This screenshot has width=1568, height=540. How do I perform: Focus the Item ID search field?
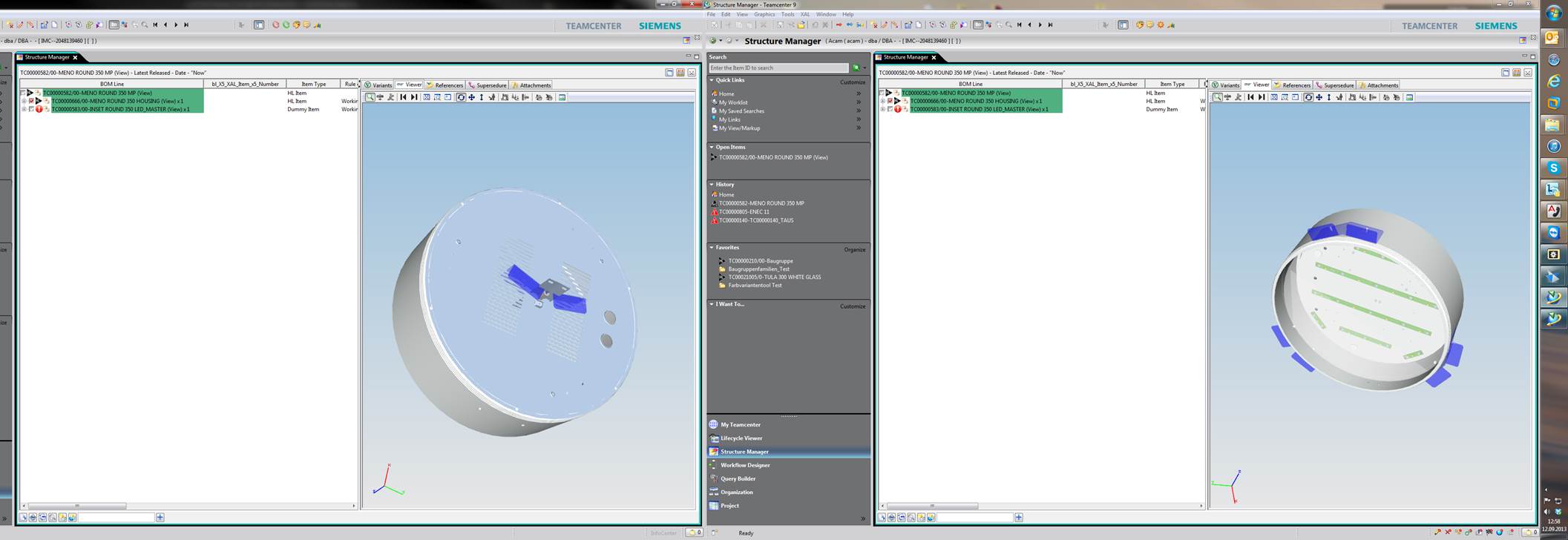coord(778,67)
